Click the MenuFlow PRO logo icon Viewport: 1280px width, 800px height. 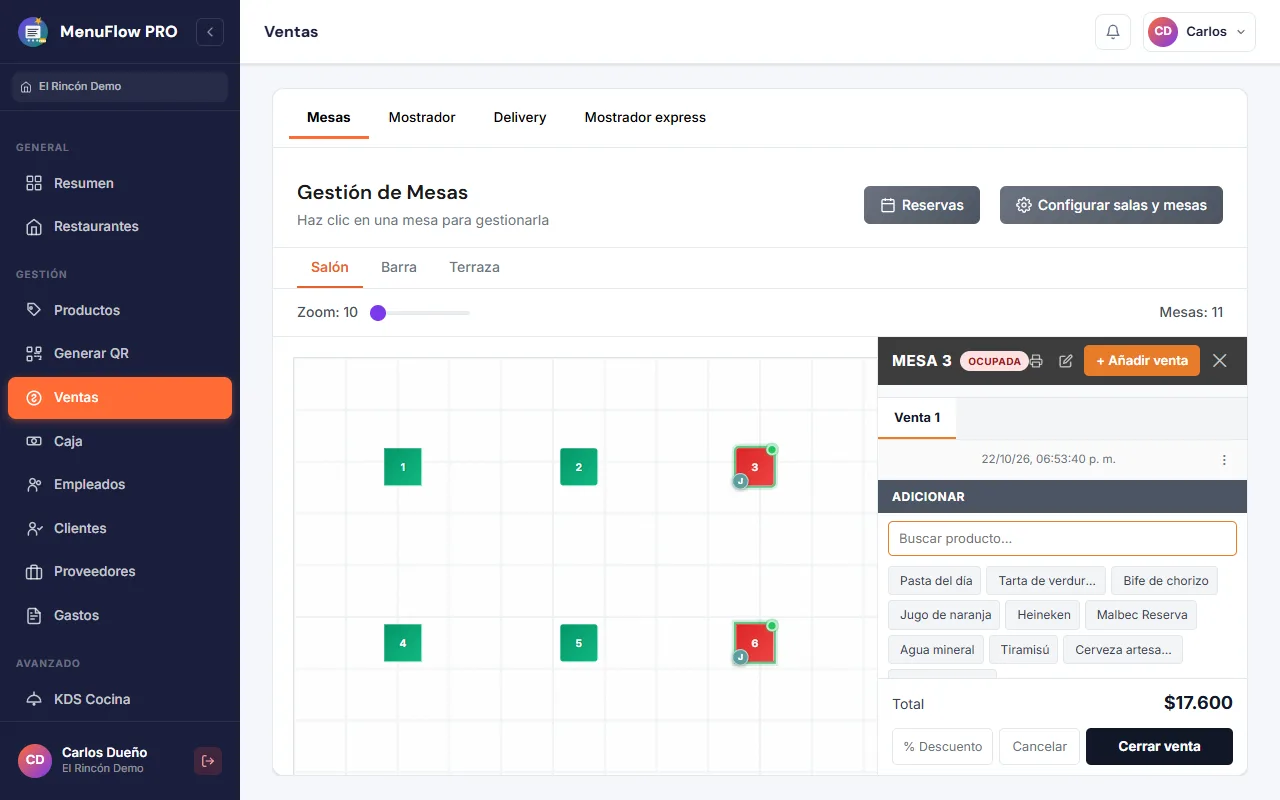pyautogui.click(x=33, y=32)
